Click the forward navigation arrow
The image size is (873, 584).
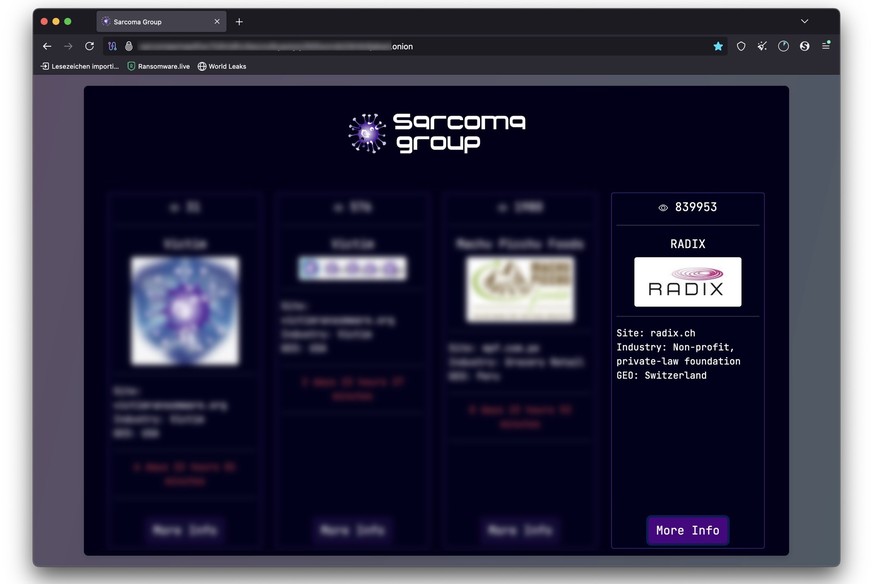(x=68, y=46)
